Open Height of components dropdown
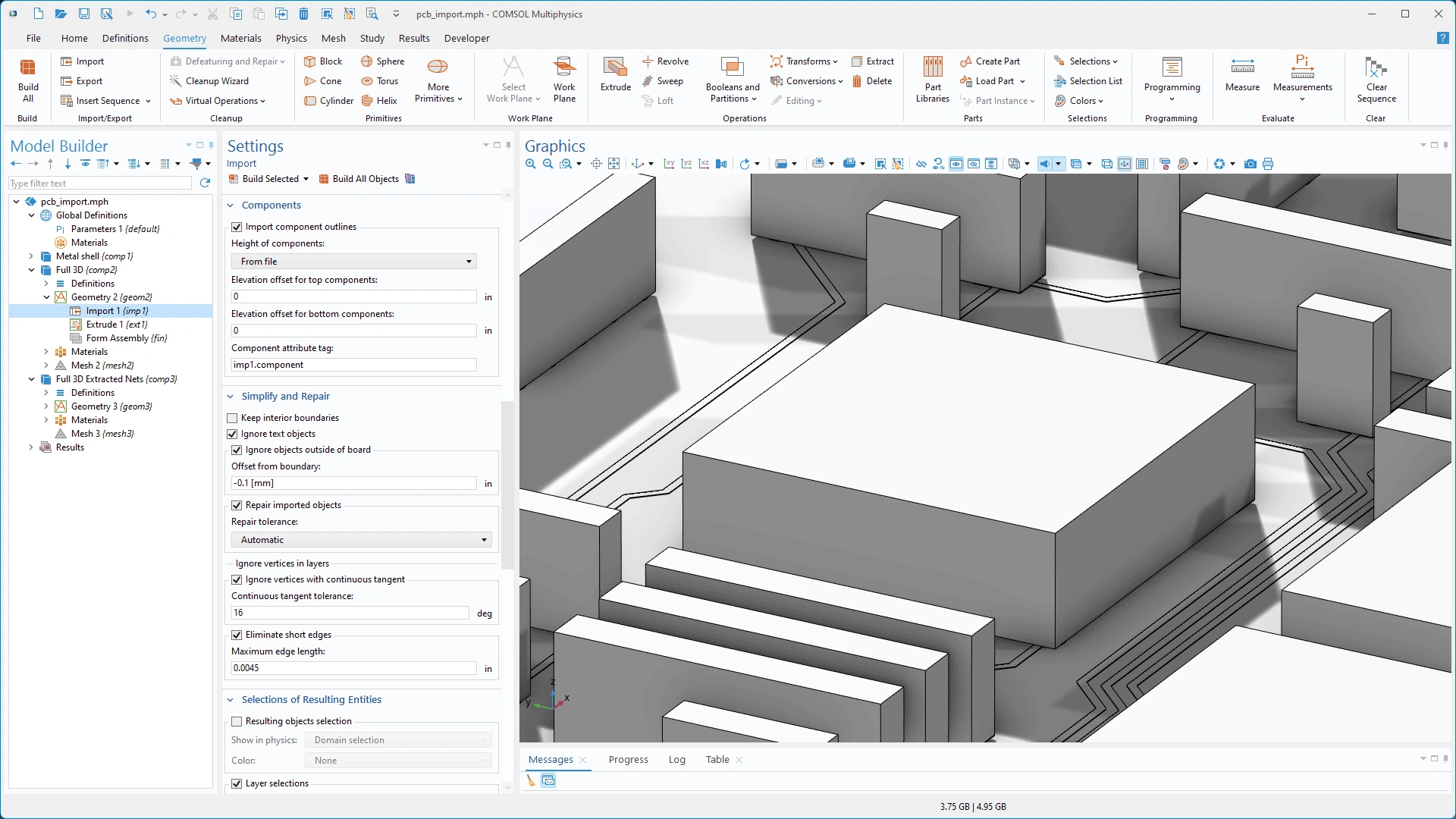Viewport: 1456px width, 819px height. pyautogui.click(x=353, y=262)
